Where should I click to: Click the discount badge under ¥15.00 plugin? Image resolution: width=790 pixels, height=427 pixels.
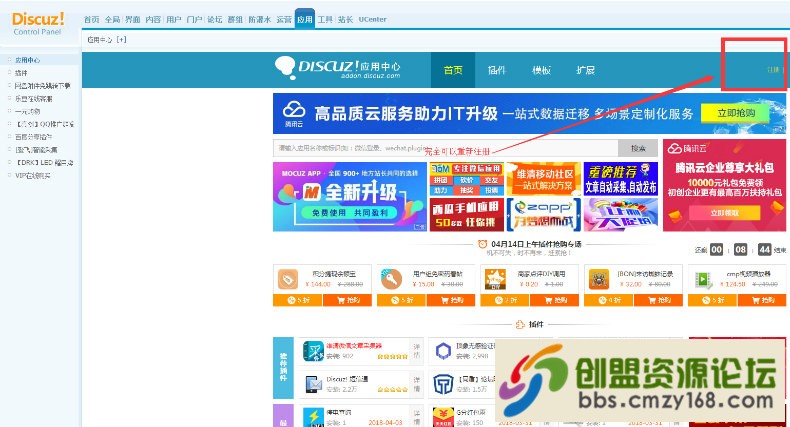(402, 300)
